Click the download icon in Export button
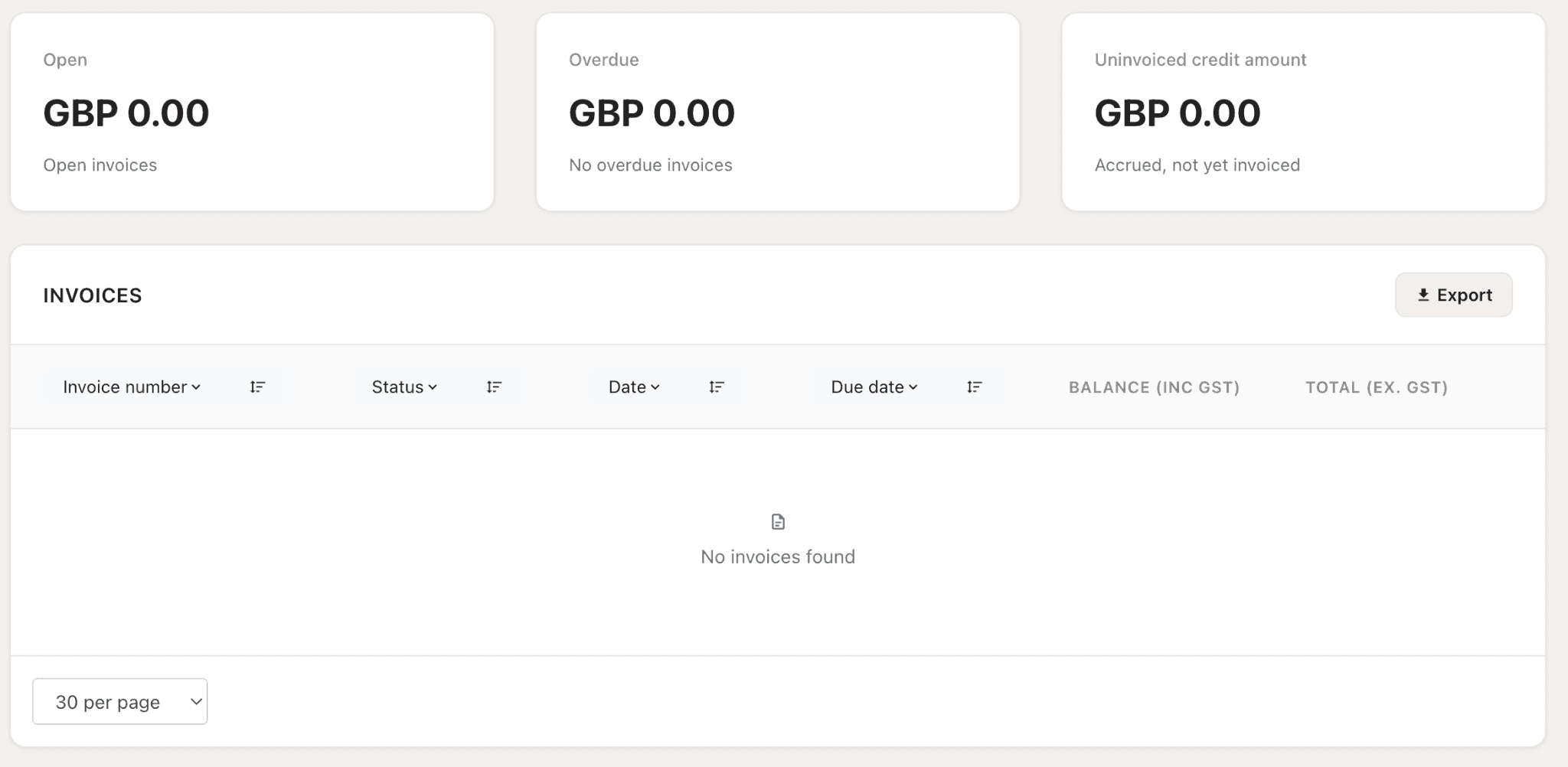 pos(1423,295)
